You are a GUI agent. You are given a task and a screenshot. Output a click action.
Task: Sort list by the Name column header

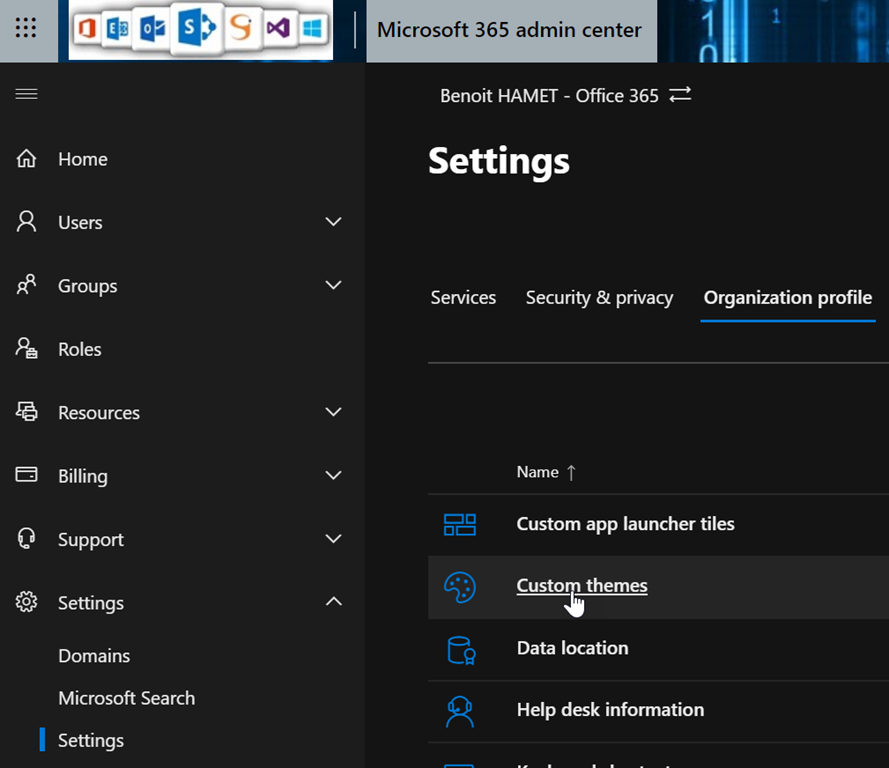(538, 472)
